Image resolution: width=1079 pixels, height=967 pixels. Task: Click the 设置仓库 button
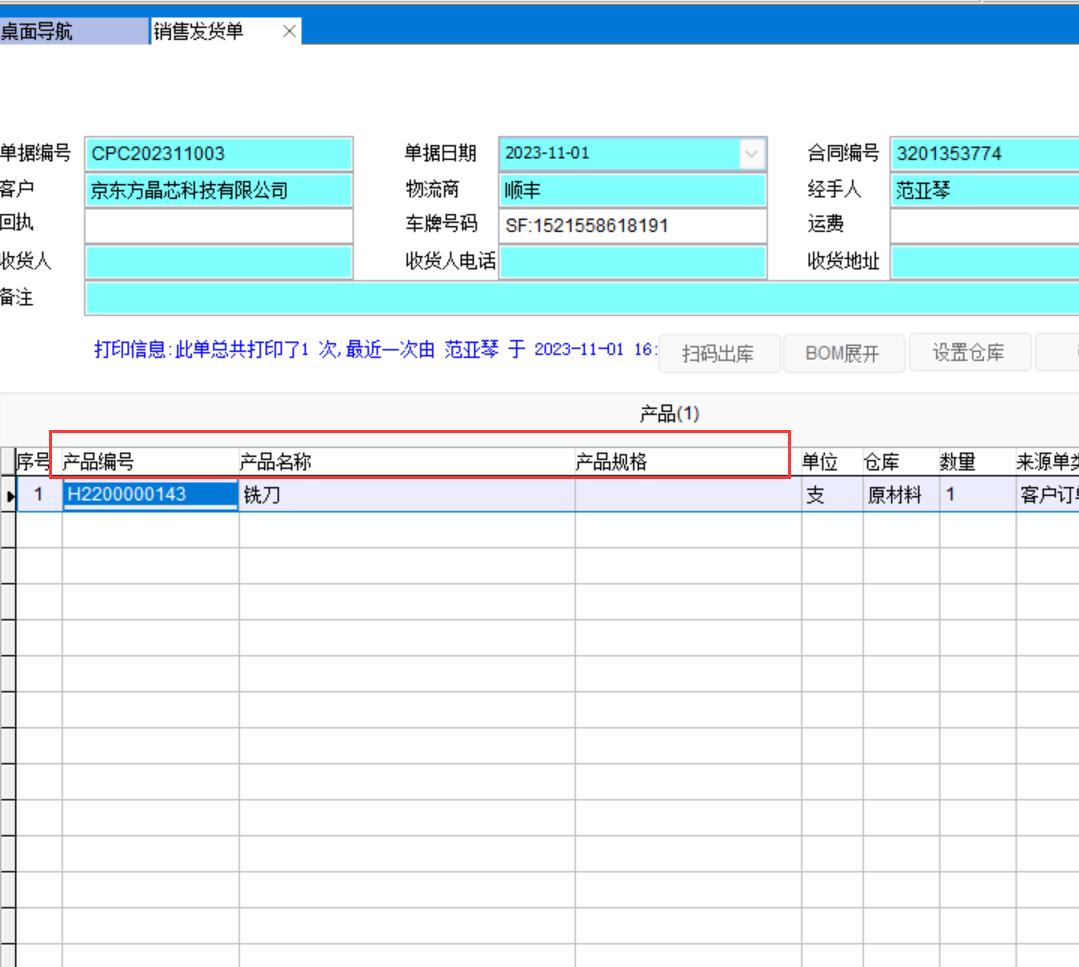[967, 353]
